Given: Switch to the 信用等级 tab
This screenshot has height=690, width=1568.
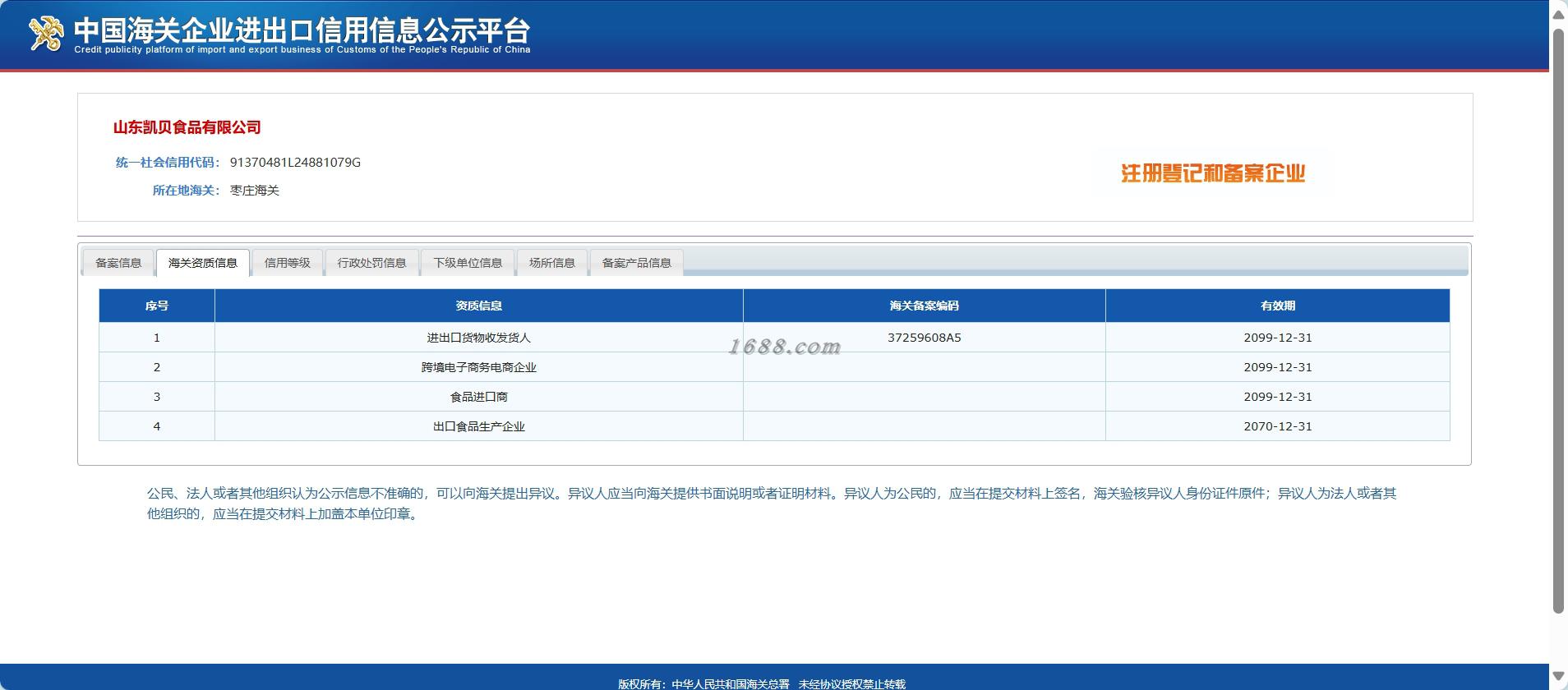Looking at the screenshot, I should (288, 263).
